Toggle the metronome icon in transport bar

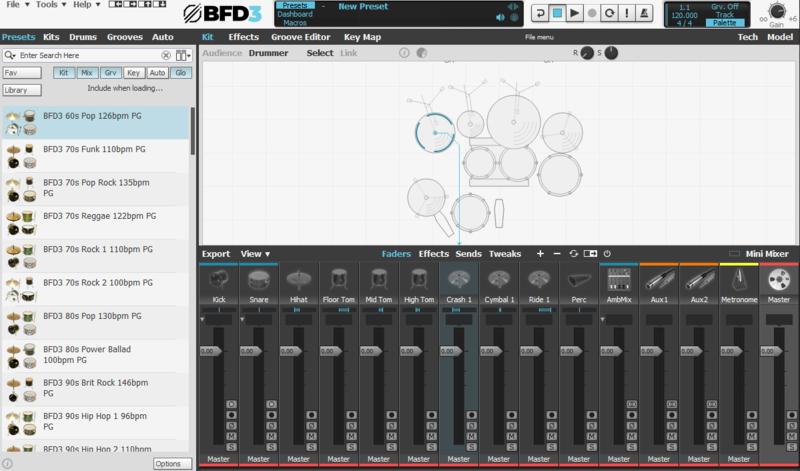point(645,13)
